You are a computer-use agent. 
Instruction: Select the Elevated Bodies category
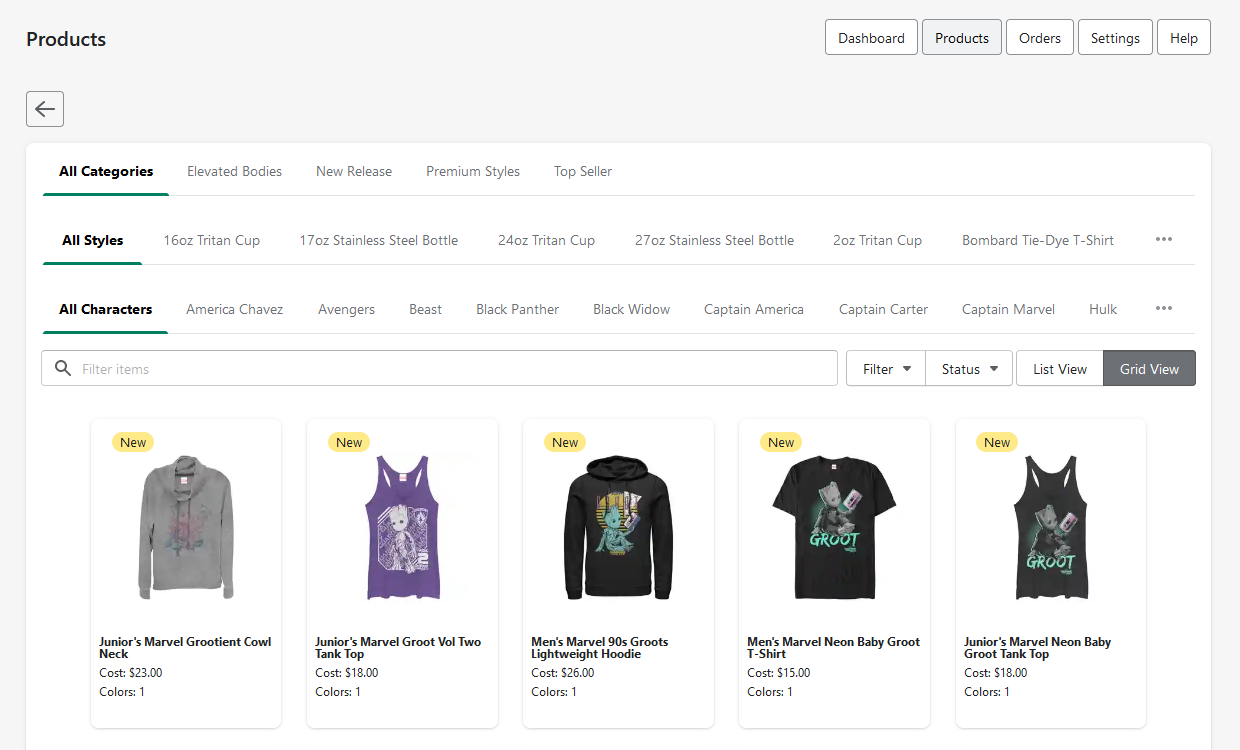pyautogui.click(x=234, y=171)
